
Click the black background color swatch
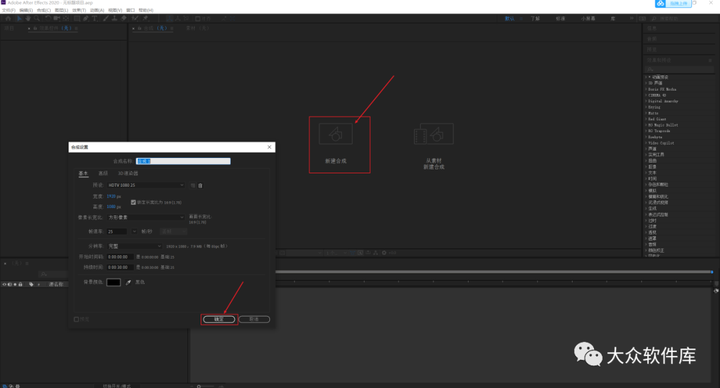113,282
